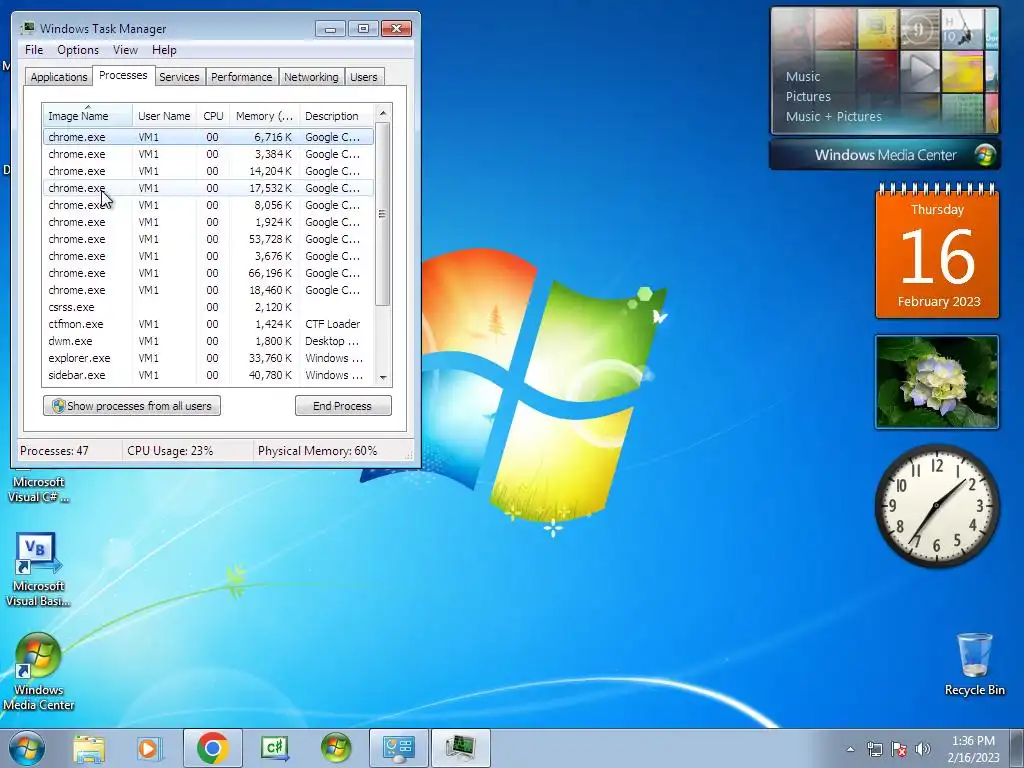Screen dimensions: 1024x768
Task: Click process list scrollbar up arrow
Action: tap(383, 113)
